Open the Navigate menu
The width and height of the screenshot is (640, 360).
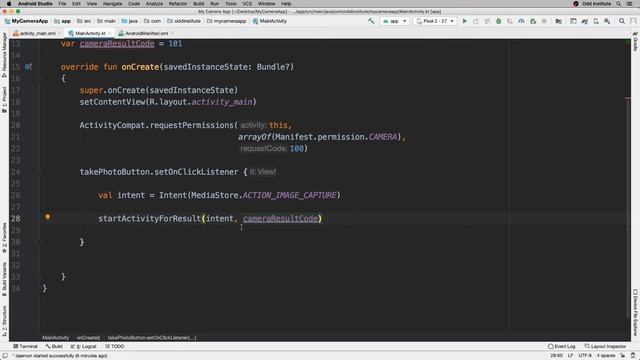(x=112, y=4)
